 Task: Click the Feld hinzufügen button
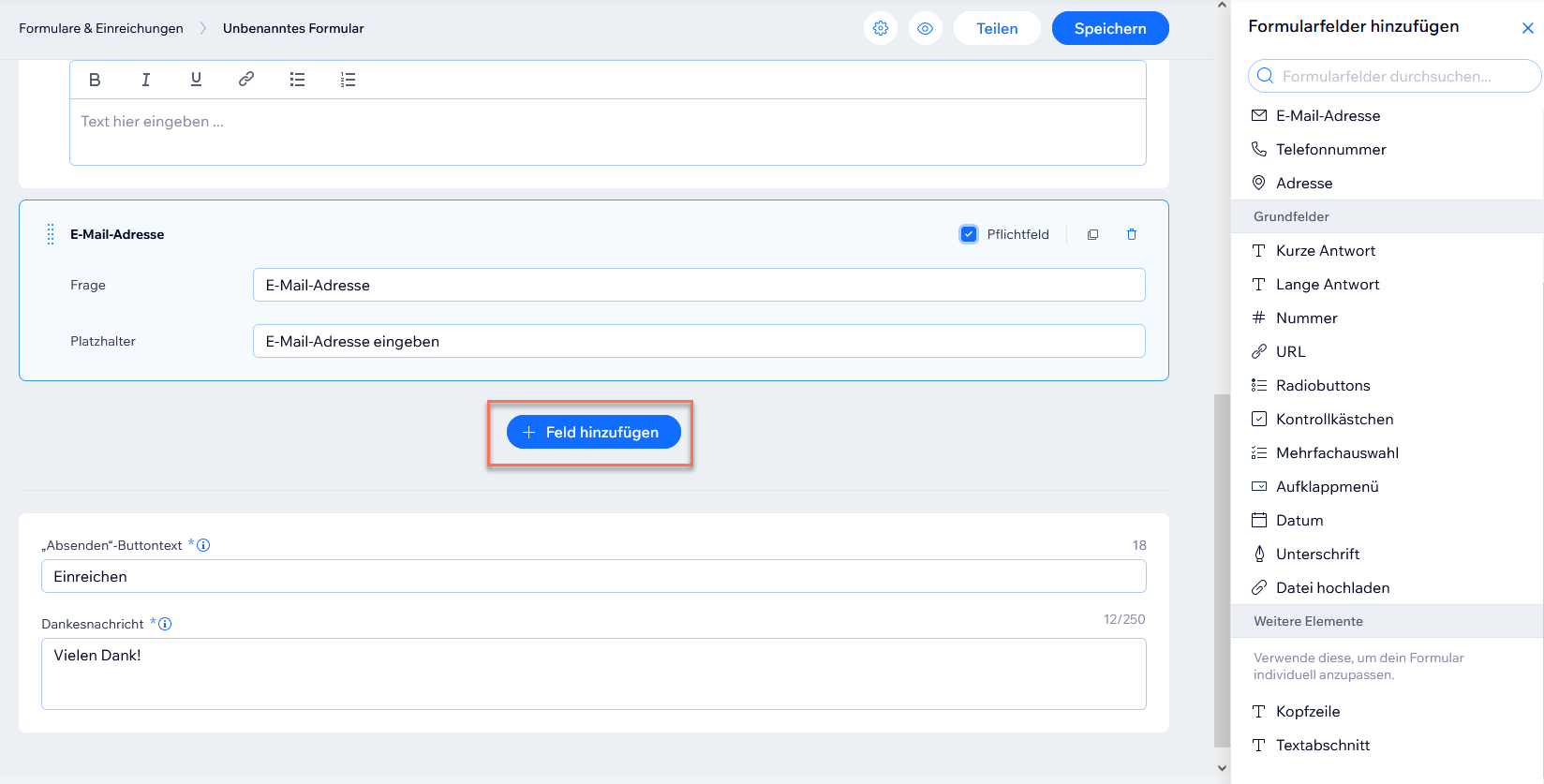(x=594, y=432)
